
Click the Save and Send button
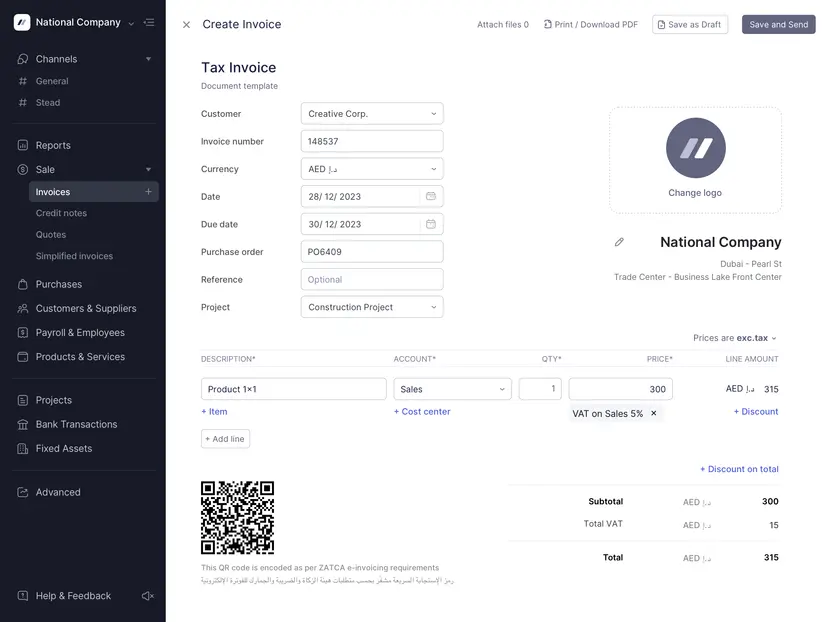tap(778, 24)
